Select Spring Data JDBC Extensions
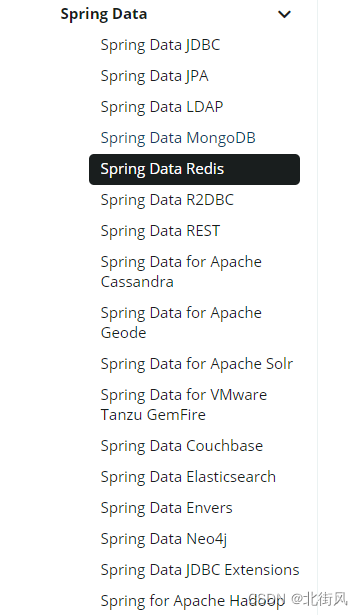Viewport: 363px width, 615px height. pyautogui.click(x=200, y=570)
